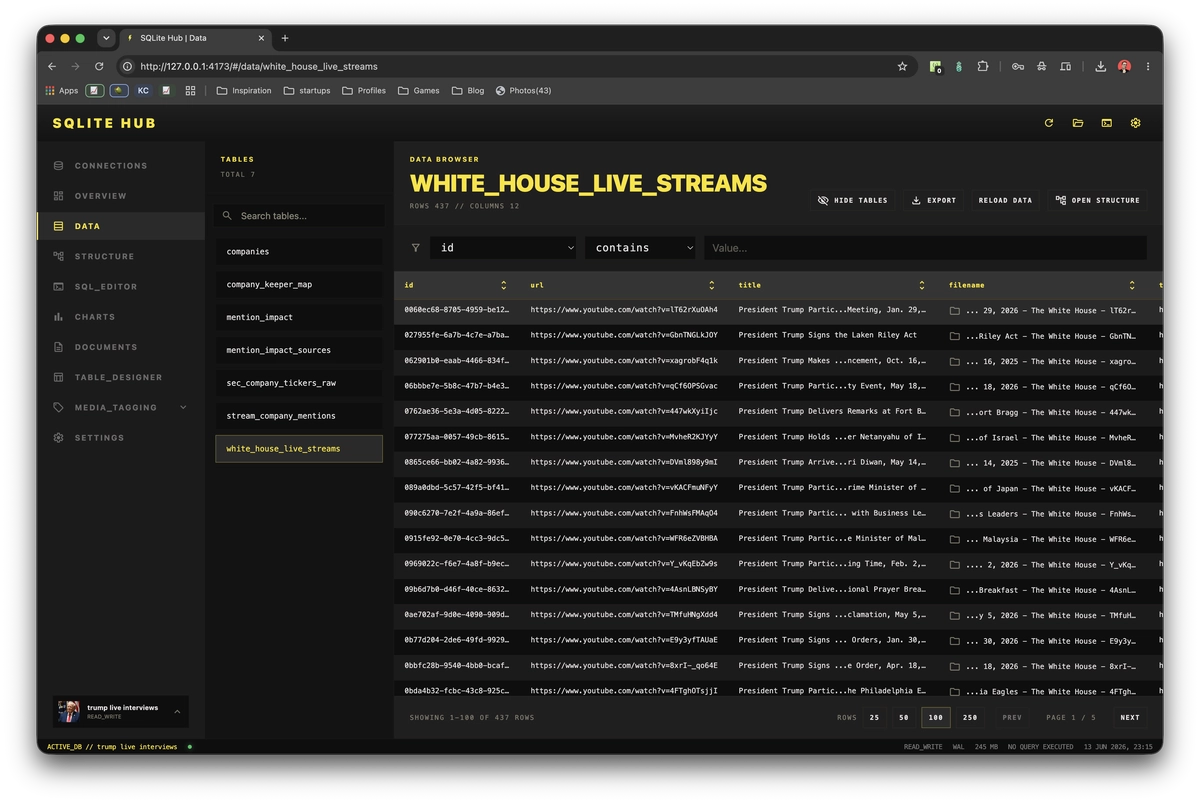
Task: Select the companies table
Action: point(299,252)
